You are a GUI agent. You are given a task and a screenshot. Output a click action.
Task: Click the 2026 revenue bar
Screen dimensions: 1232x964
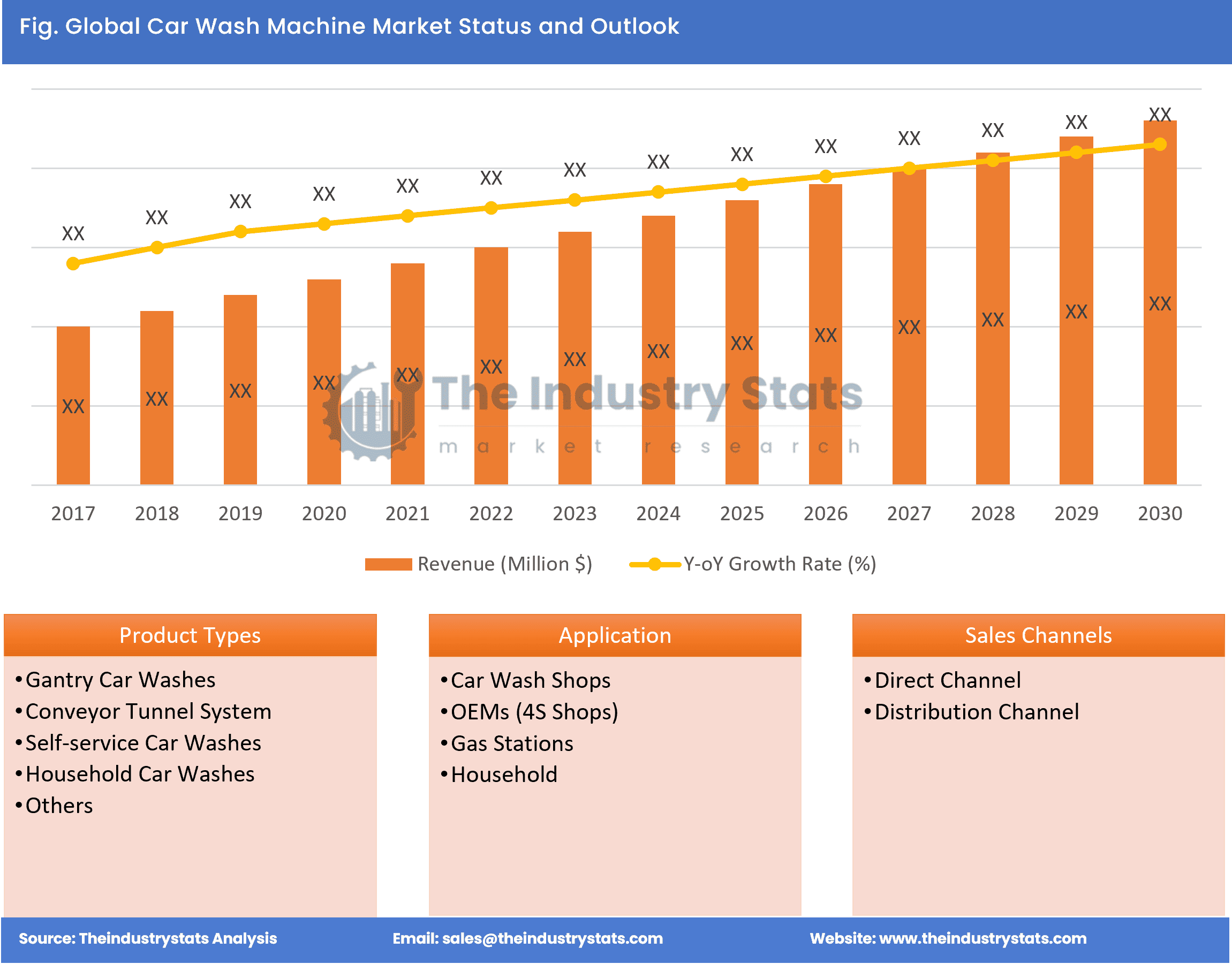click(x=826, y=334)
